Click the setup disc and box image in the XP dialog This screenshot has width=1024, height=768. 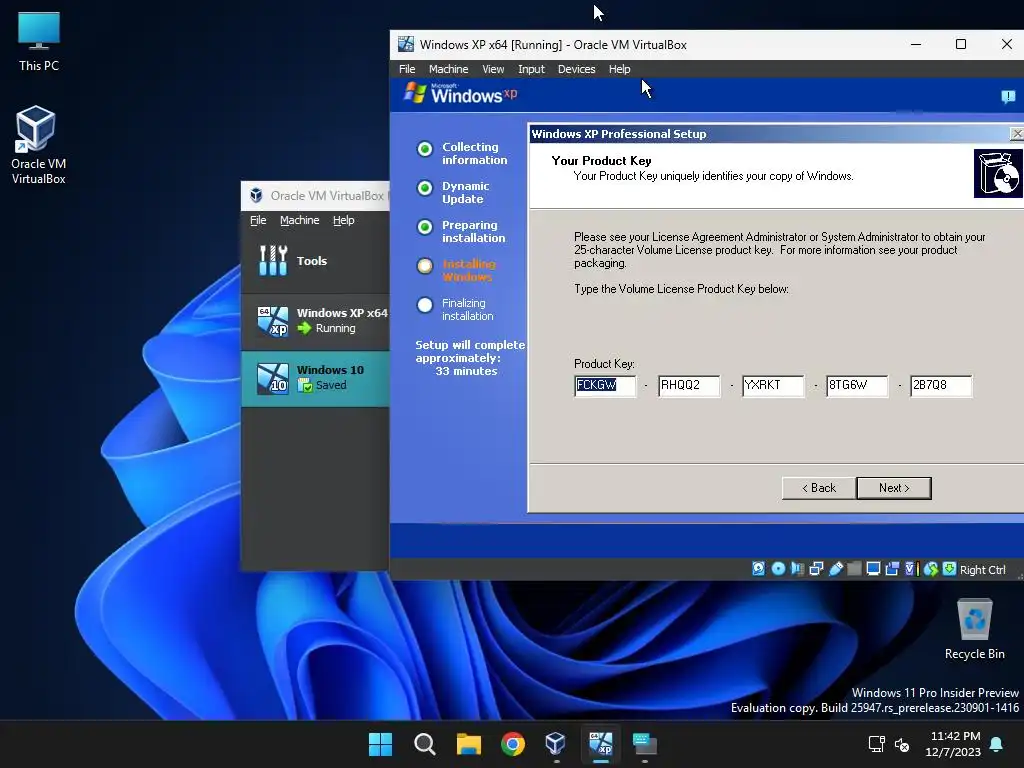998,173
